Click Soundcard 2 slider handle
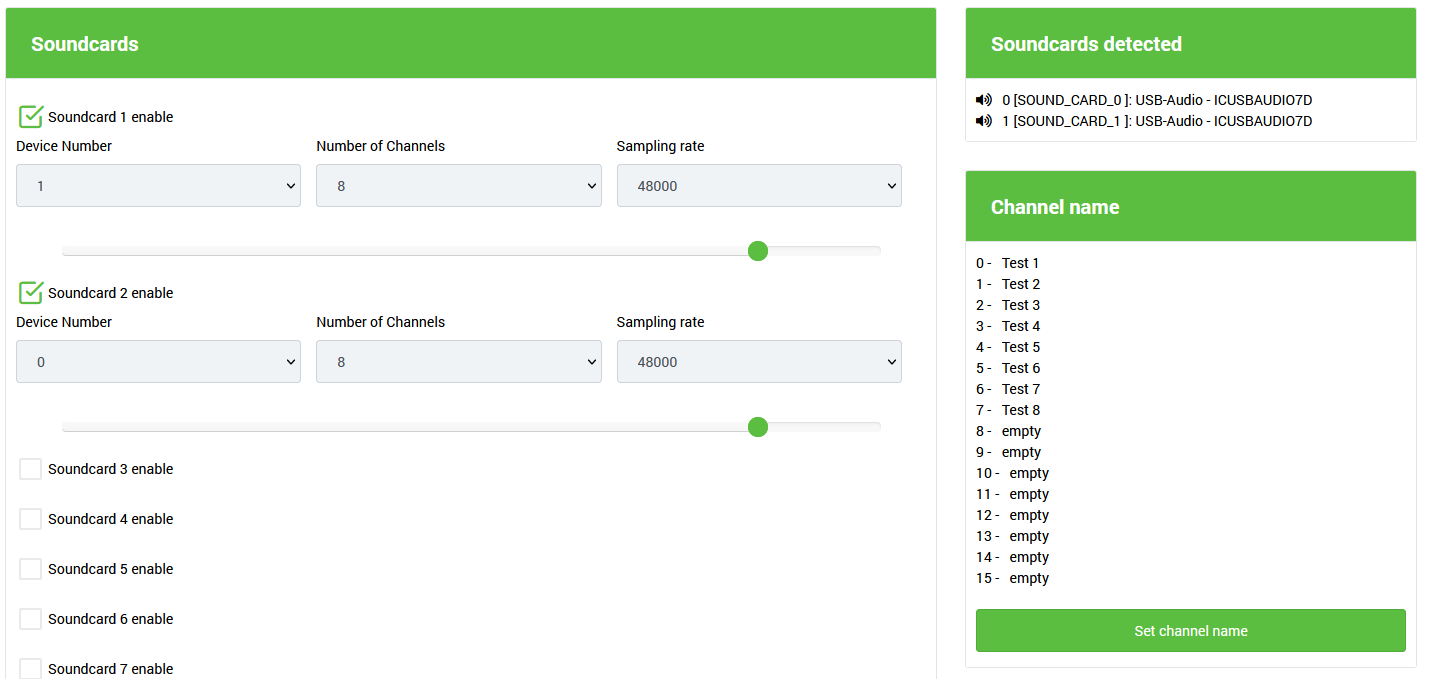 pos(758,427)
